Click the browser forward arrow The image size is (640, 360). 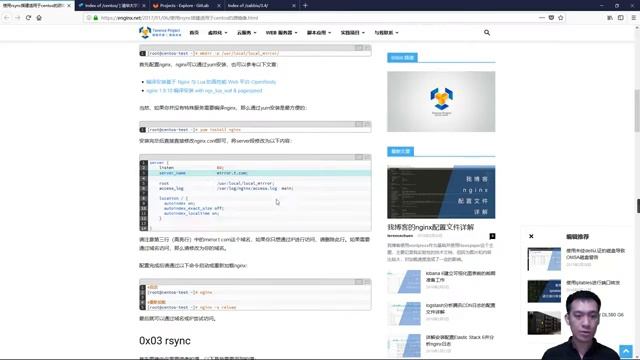17,18
